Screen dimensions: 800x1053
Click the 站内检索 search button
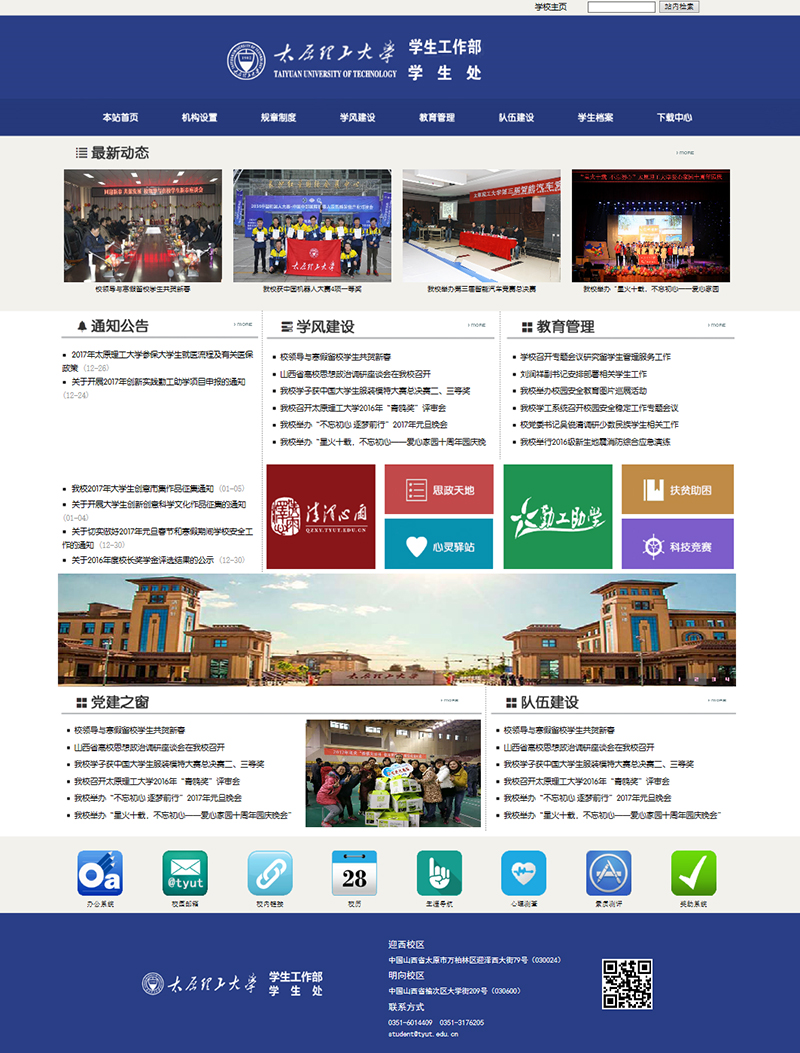click(679, 7)
